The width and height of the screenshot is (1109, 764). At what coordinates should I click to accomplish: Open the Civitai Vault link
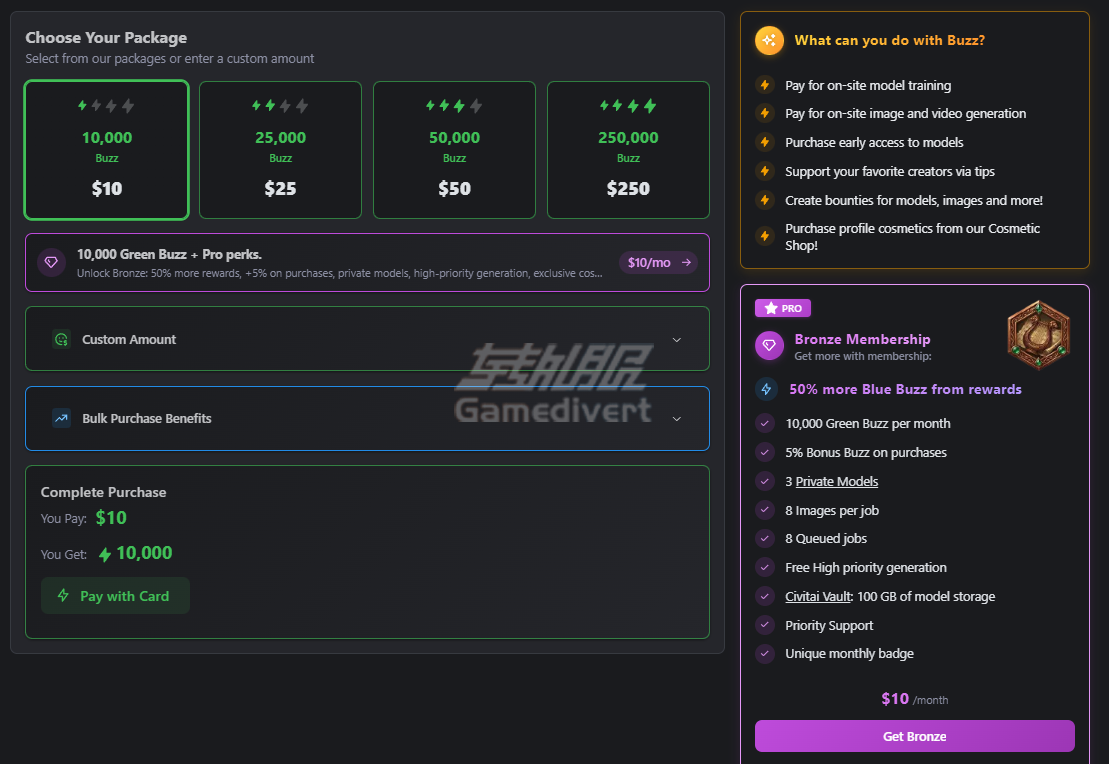pyautogui.click(x=818, y=596)
